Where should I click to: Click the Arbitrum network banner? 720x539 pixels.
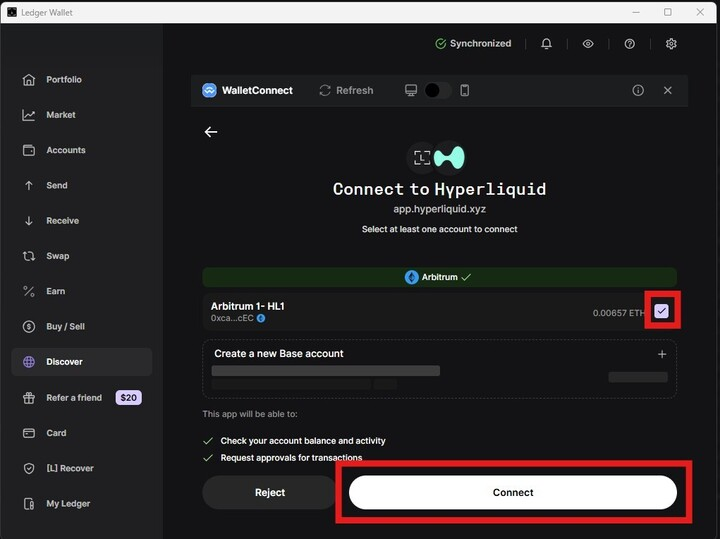coord(439,277)
